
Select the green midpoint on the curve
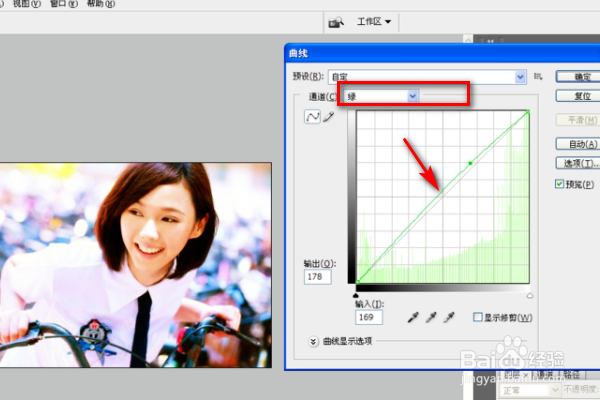(470, 163)
